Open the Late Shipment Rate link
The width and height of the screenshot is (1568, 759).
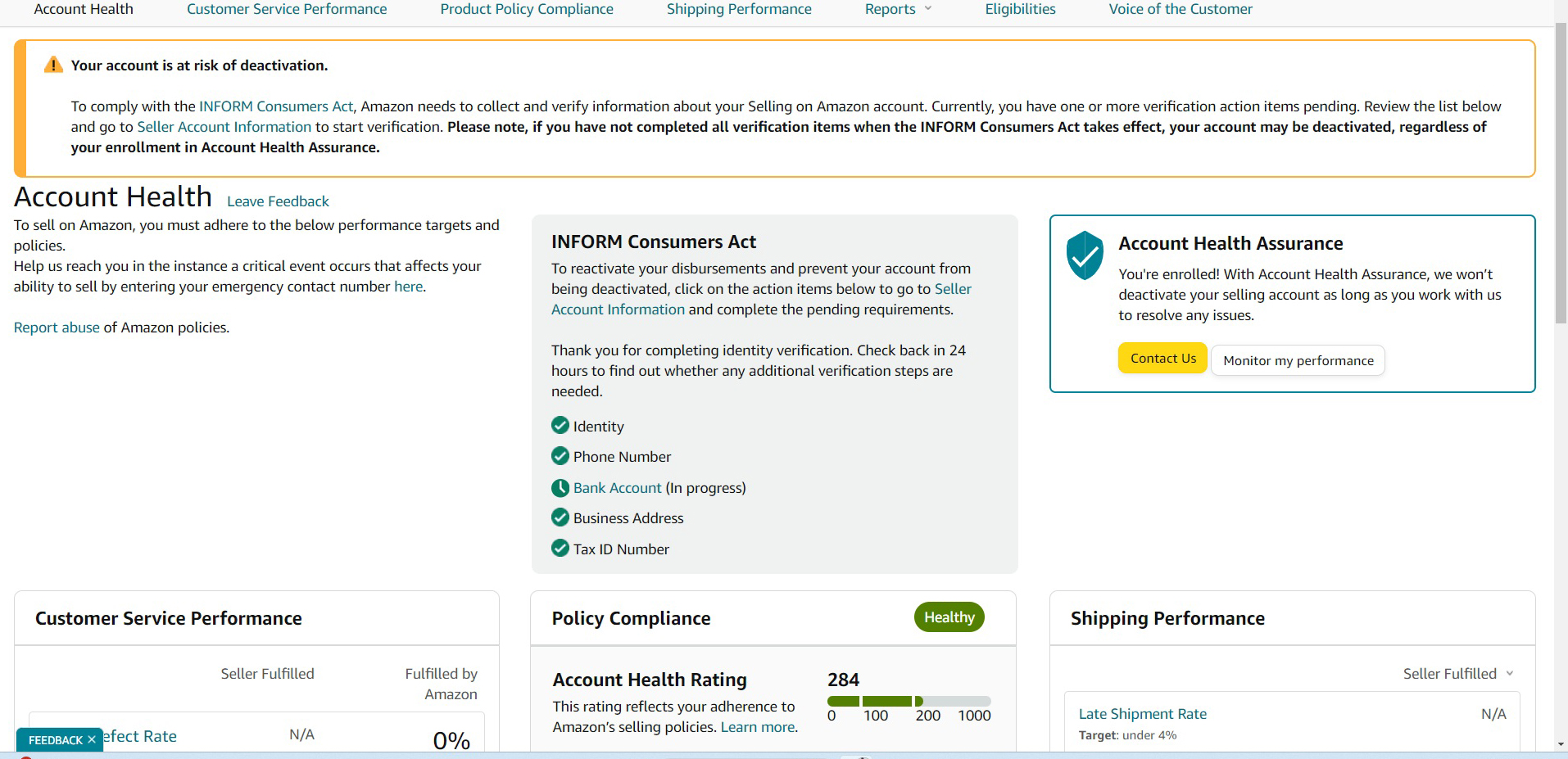point(1142,714)
